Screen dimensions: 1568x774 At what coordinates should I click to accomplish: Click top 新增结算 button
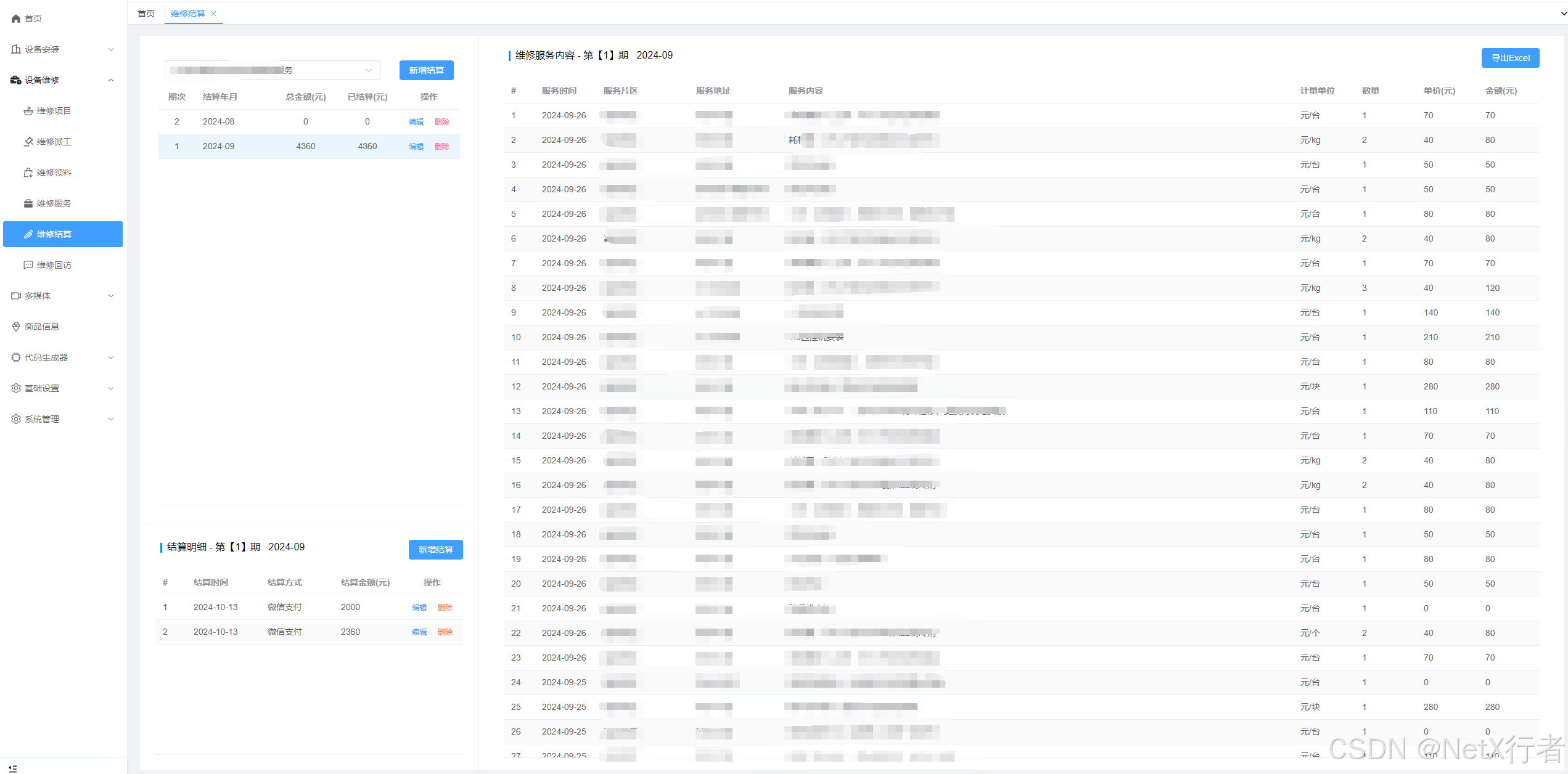pos(426,70)
